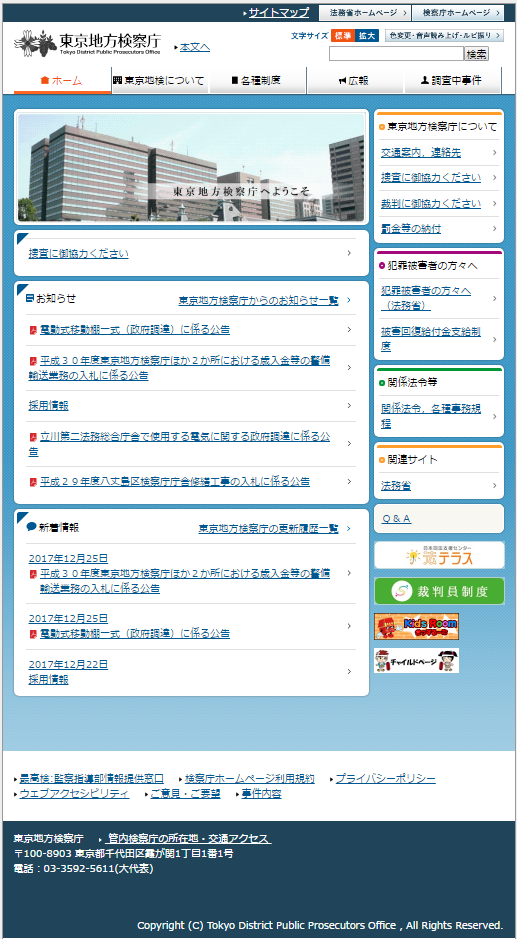Open 電動式移動棚一式 notice in お知らせ
Screen dimensions: 517x939
coord(135,330)
